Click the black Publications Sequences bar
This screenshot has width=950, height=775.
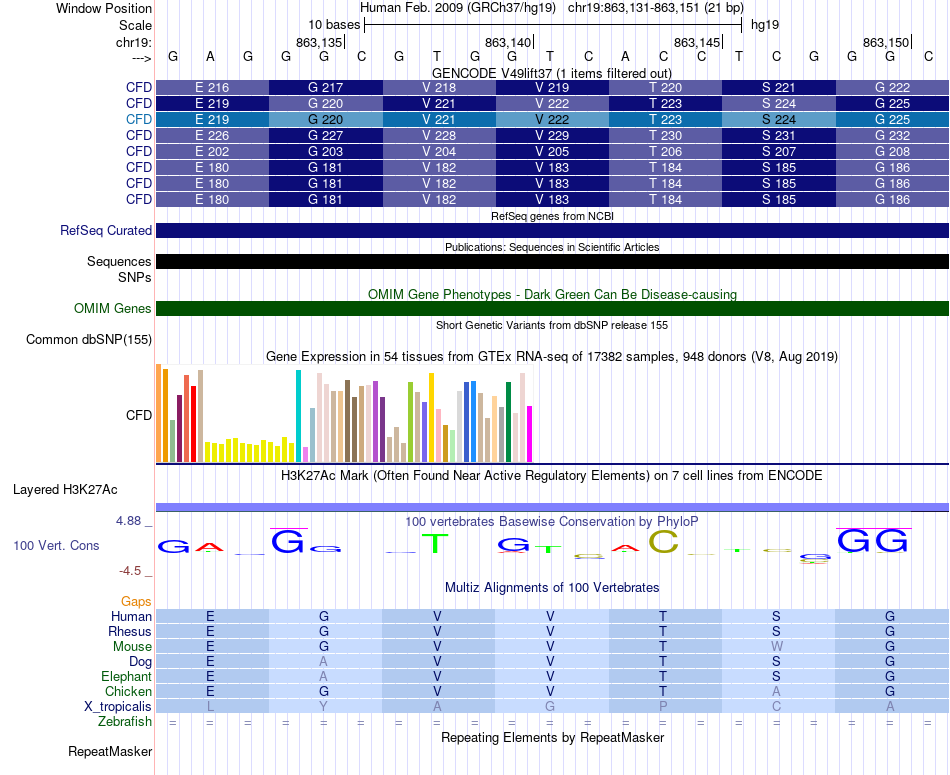coord(552,261)
